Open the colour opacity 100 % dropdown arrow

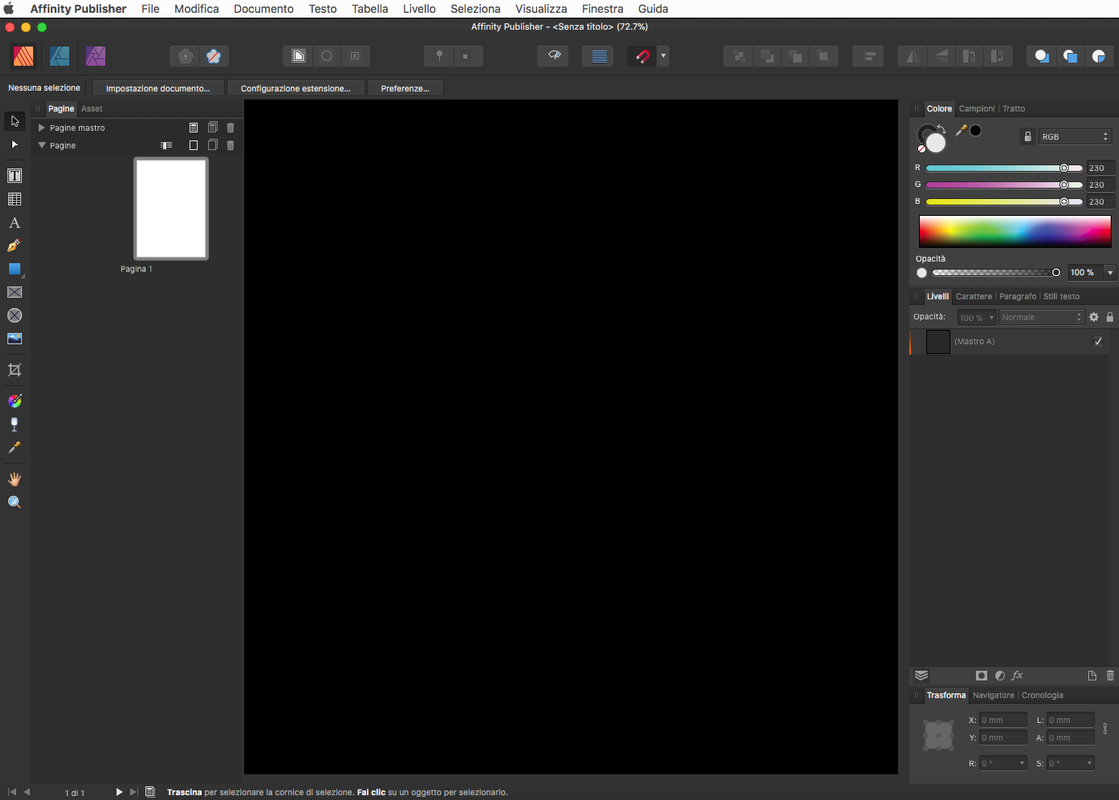[x=1110, y=273]
